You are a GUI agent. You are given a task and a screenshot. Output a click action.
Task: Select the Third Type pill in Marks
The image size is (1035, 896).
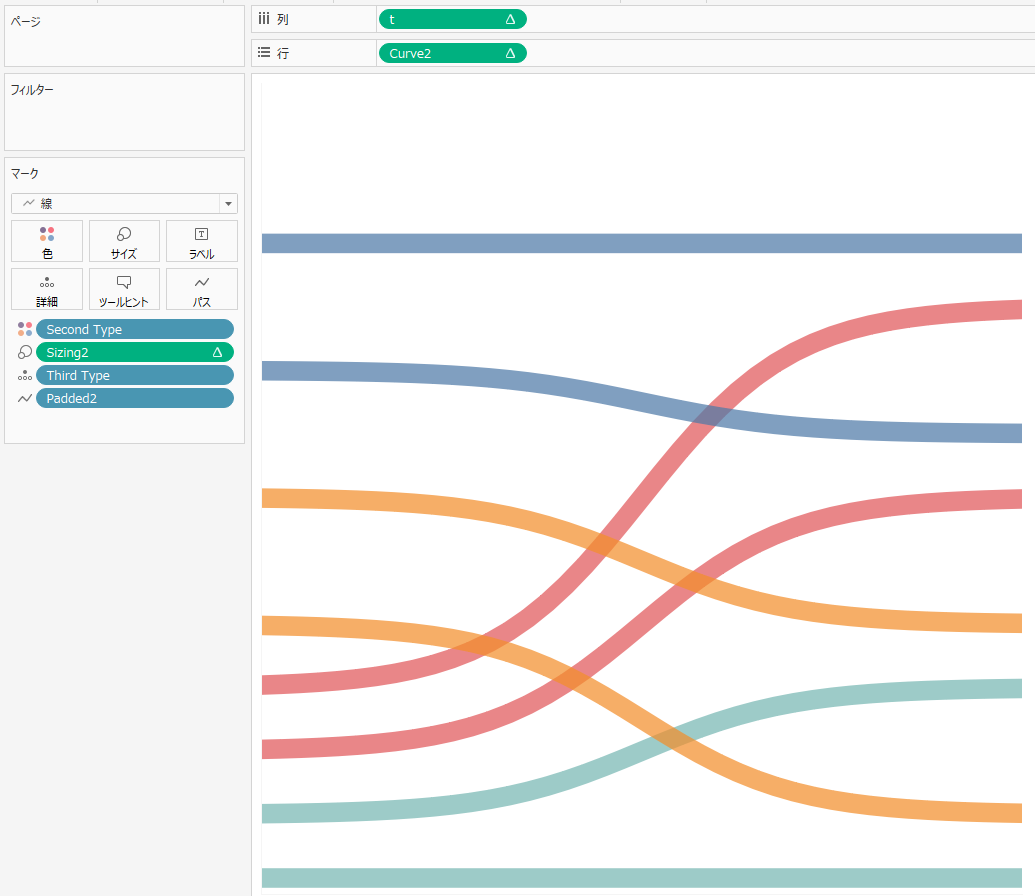(x=135, y=376)
